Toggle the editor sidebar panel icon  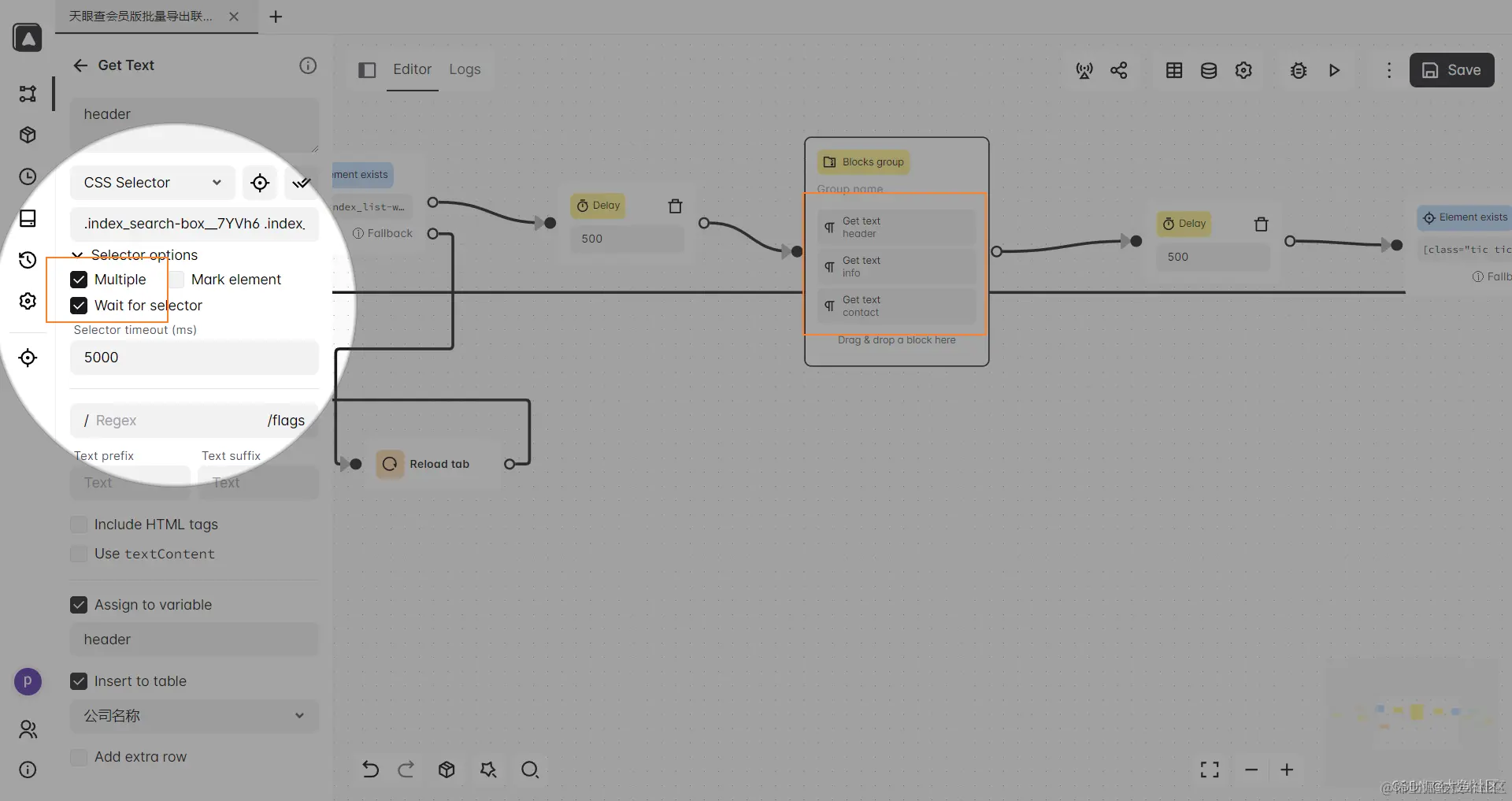[367, 70]
